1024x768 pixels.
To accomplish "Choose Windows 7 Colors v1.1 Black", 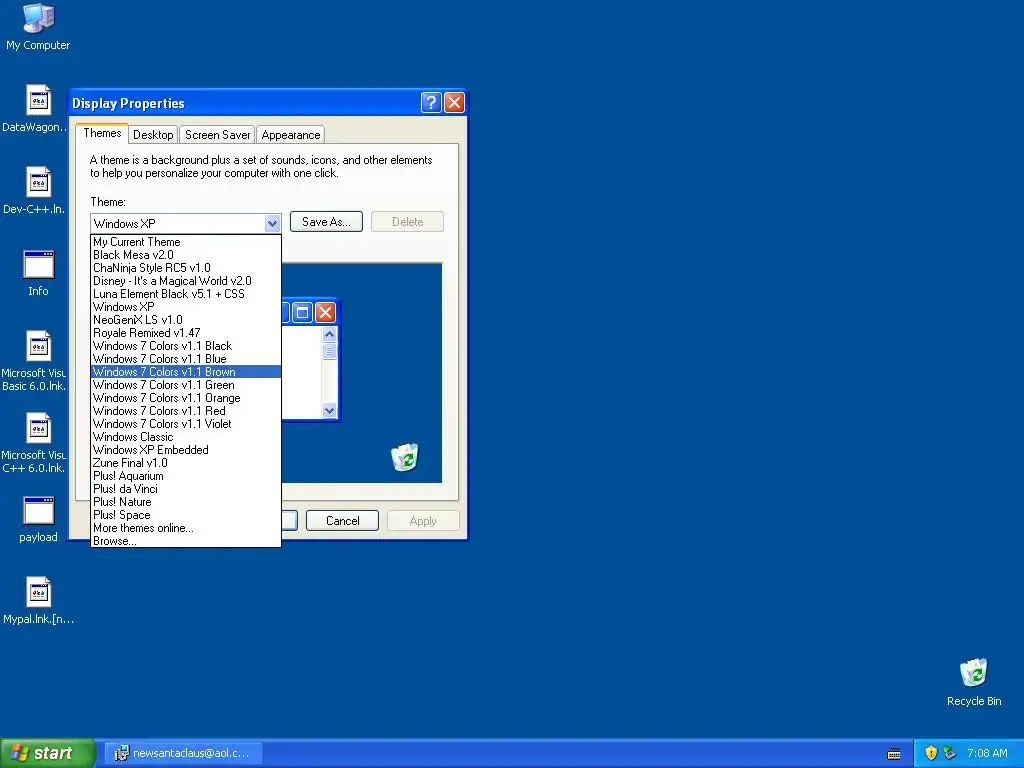I will click(185, 346).
